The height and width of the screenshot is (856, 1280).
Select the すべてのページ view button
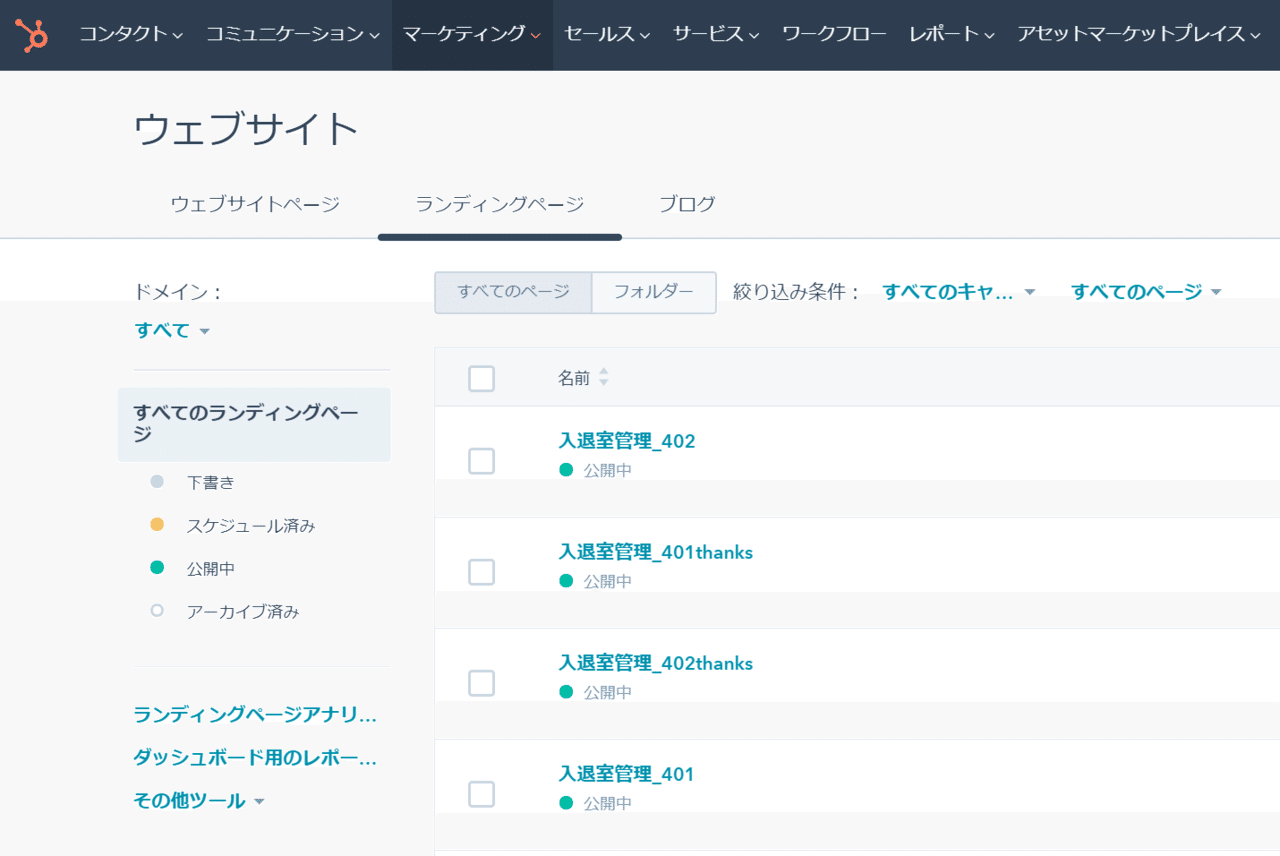pos(513,292)
